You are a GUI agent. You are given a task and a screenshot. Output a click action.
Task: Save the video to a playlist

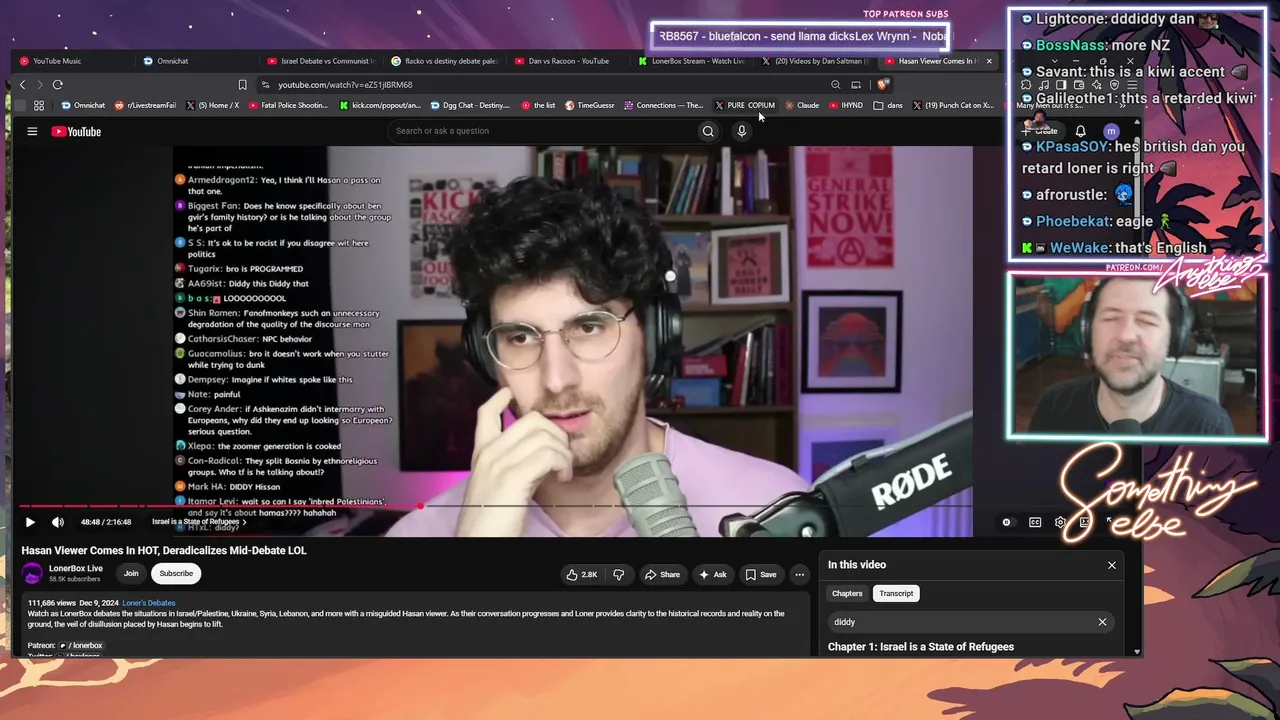click(761, 574)
